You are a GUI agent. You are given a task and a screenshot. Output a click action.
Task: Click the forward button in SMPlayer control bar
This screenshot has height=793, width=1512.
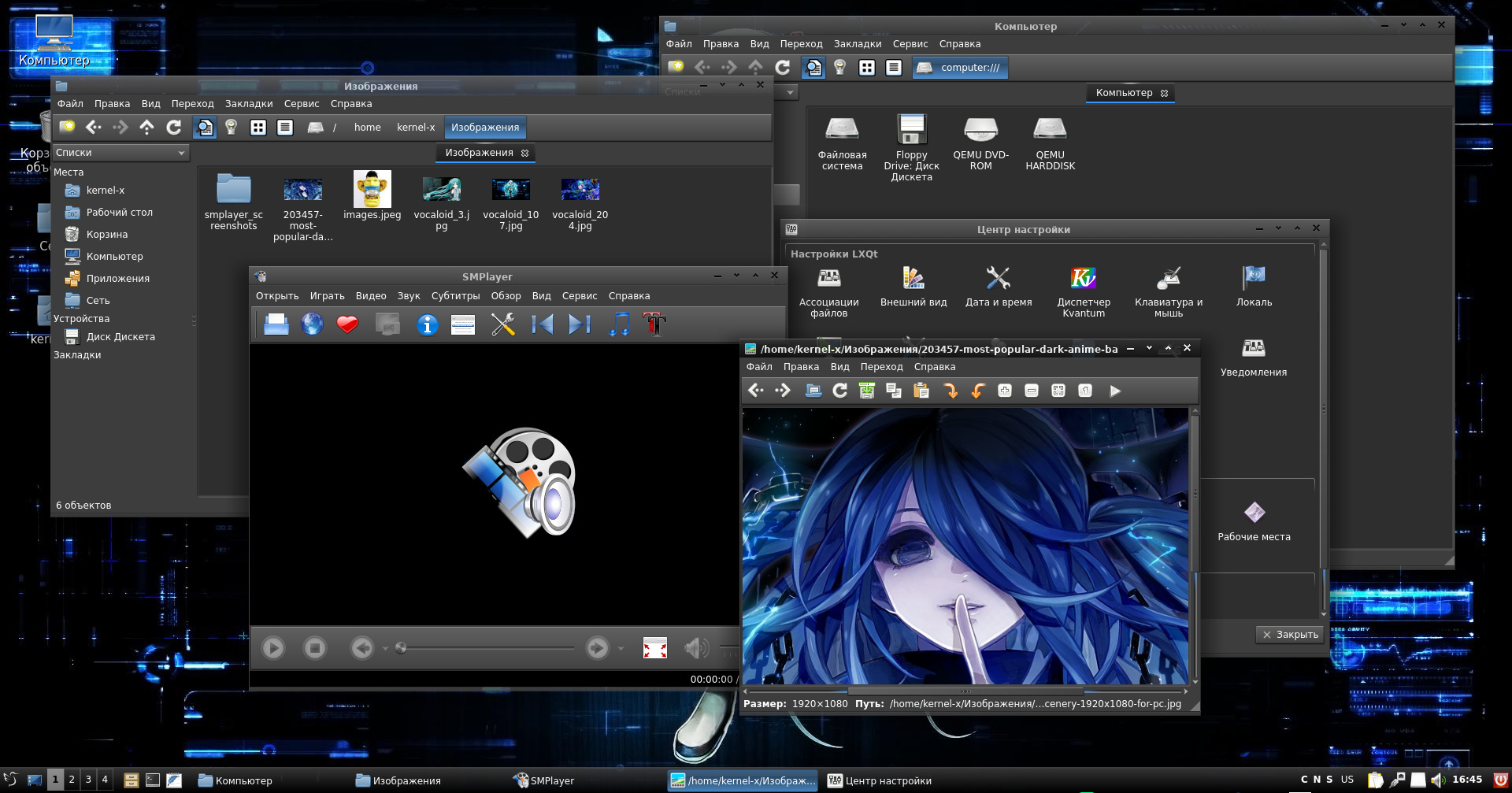click(x=597, y=648)
